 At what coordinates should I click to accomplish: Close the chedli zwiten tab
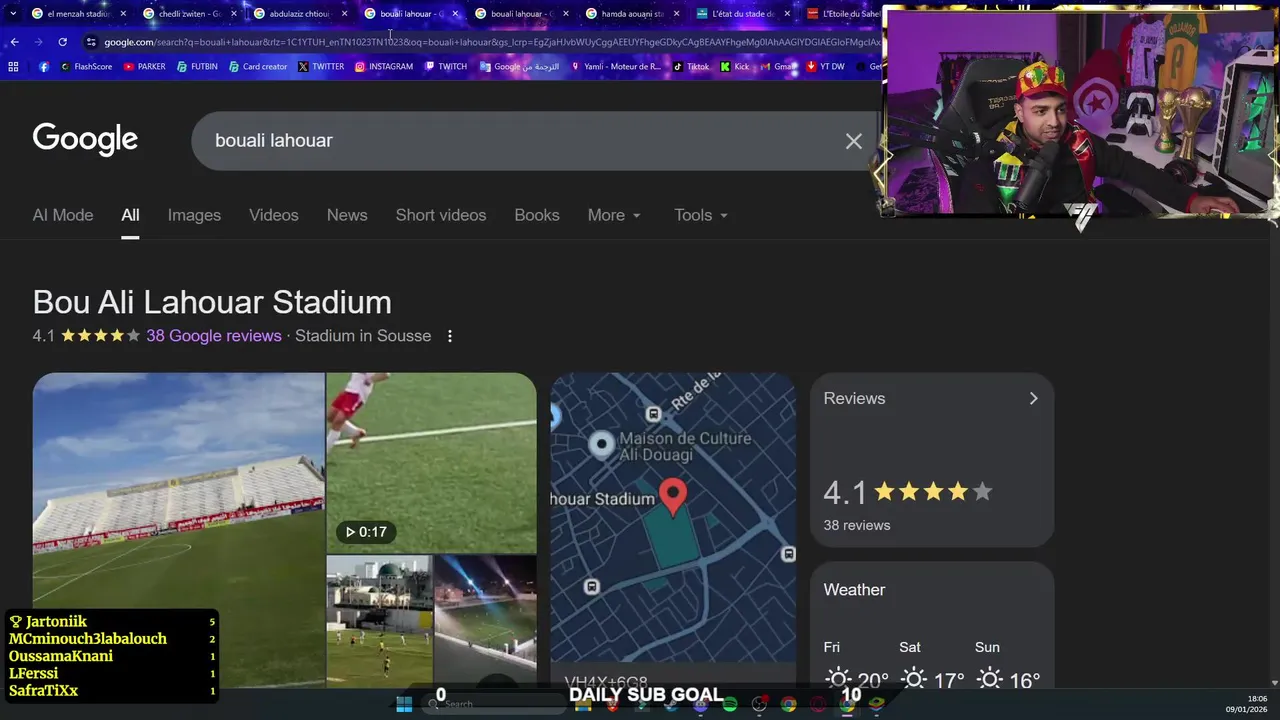point(234,14)
